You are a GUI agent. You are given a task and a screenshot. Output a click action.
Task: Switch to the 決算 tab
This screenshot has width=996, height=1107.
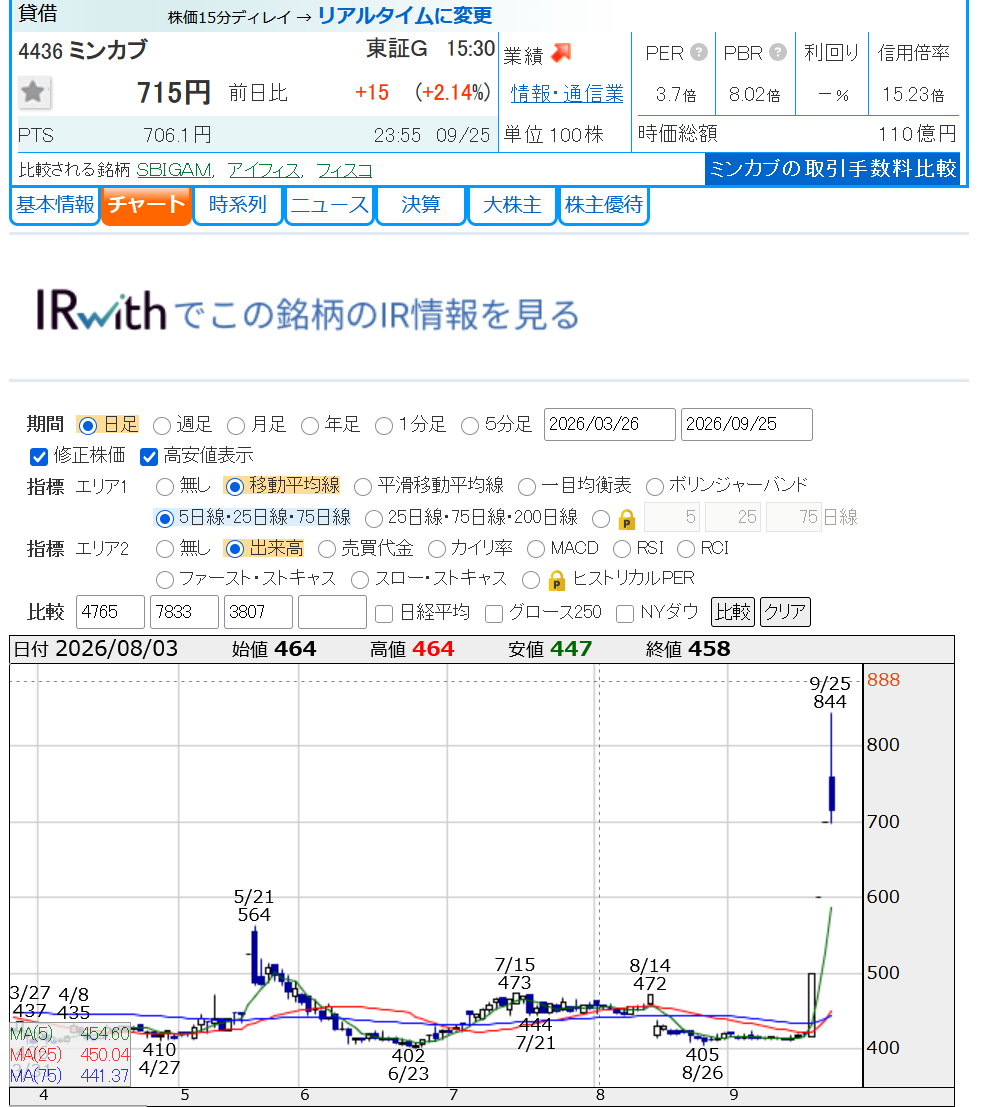[421, 205]
